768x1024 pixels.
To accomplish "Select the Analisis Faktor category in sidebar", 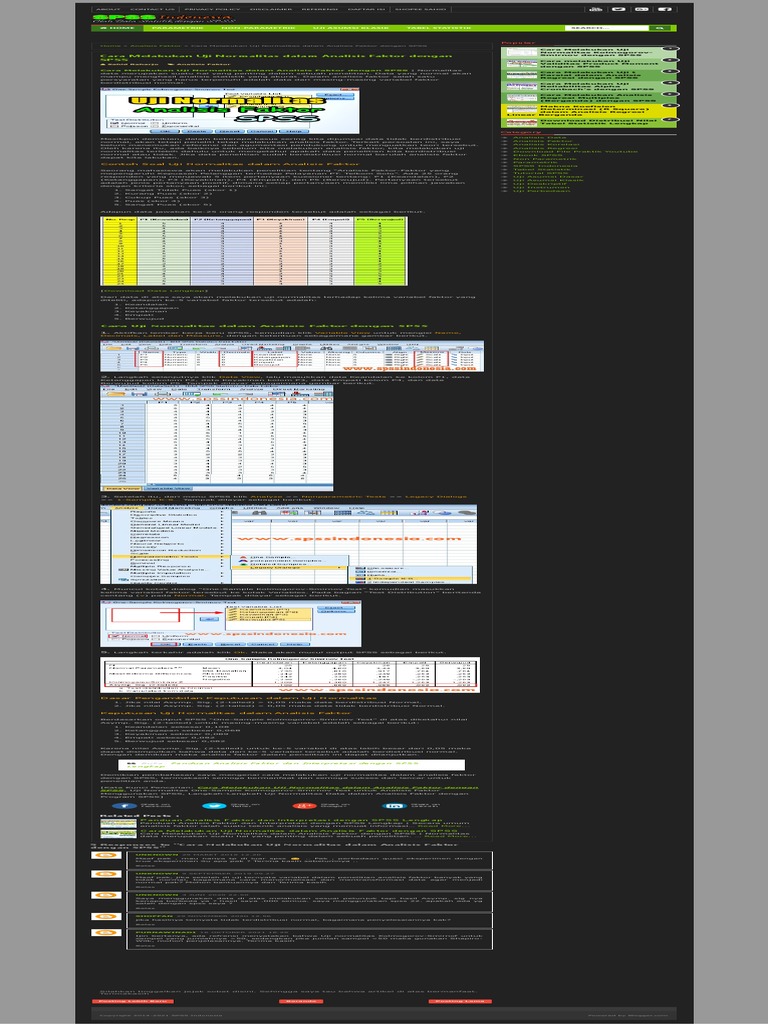I will tap(541, 142).
